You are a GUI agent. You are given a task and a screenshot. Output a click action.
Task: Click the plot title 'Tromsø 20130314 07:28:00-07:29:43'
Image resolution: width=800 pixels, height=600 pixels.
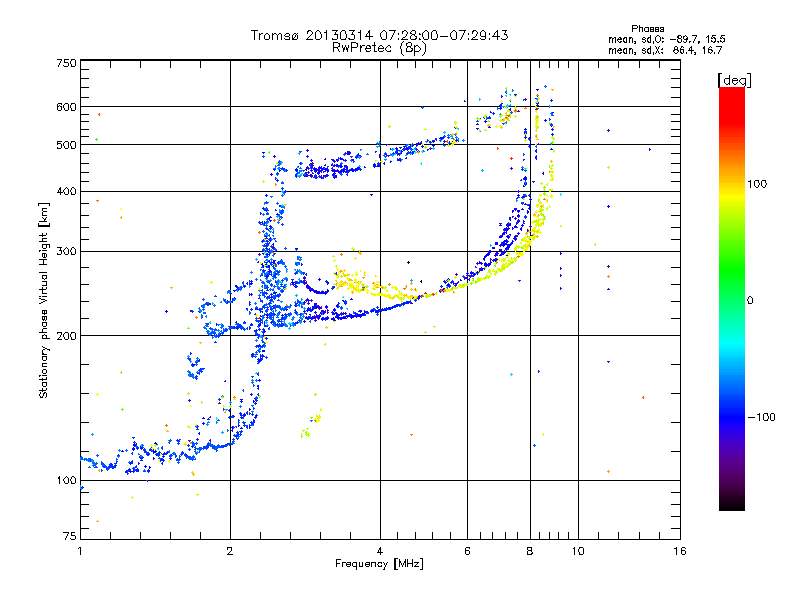(379, 35)
